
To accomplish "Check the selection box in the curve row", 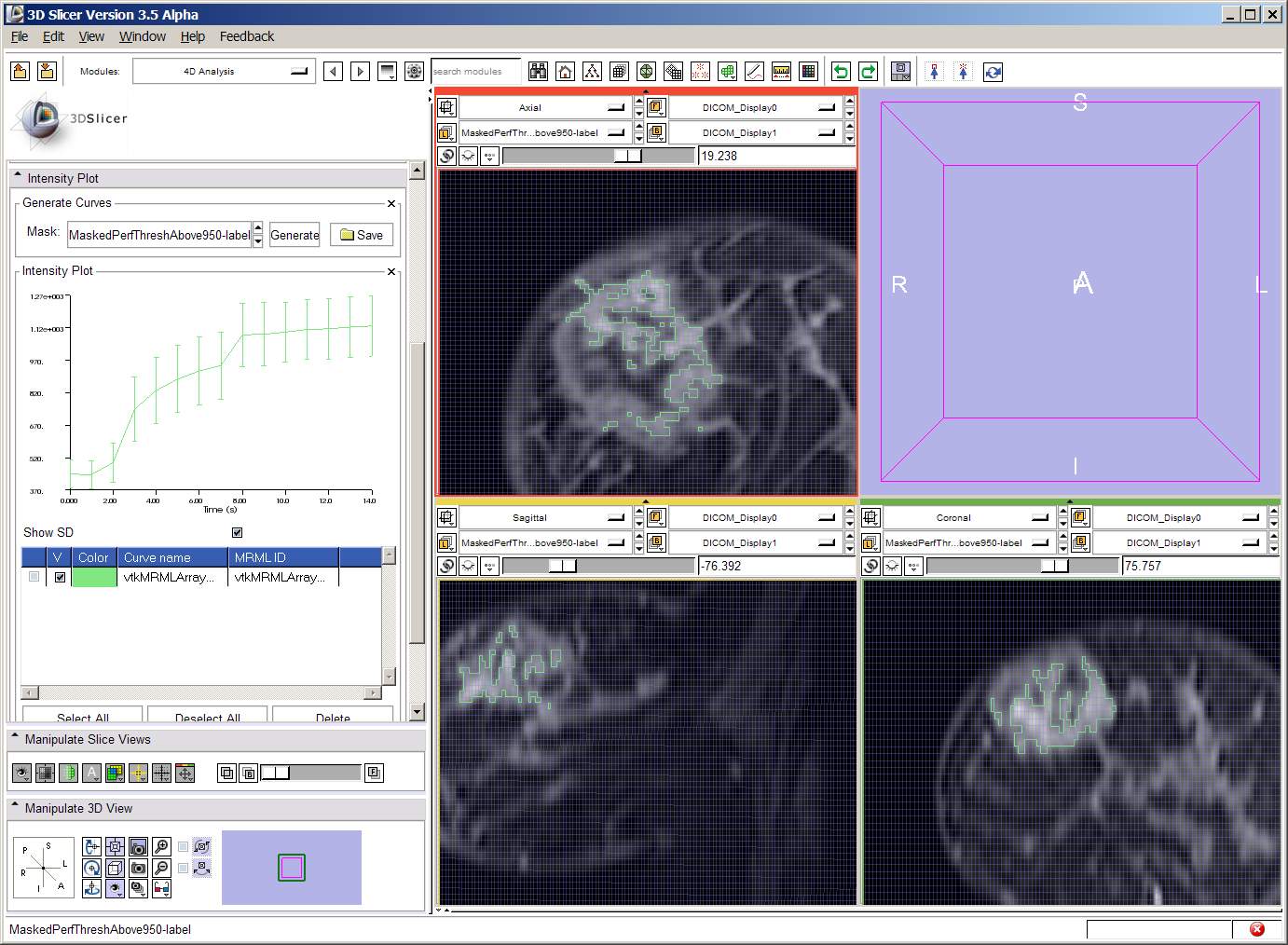I will point(34,577).
